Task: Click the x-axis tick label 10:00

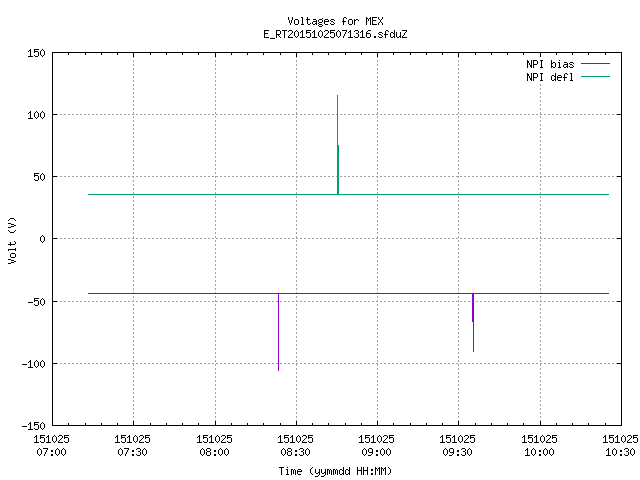Action: click(x=539, y=452)
